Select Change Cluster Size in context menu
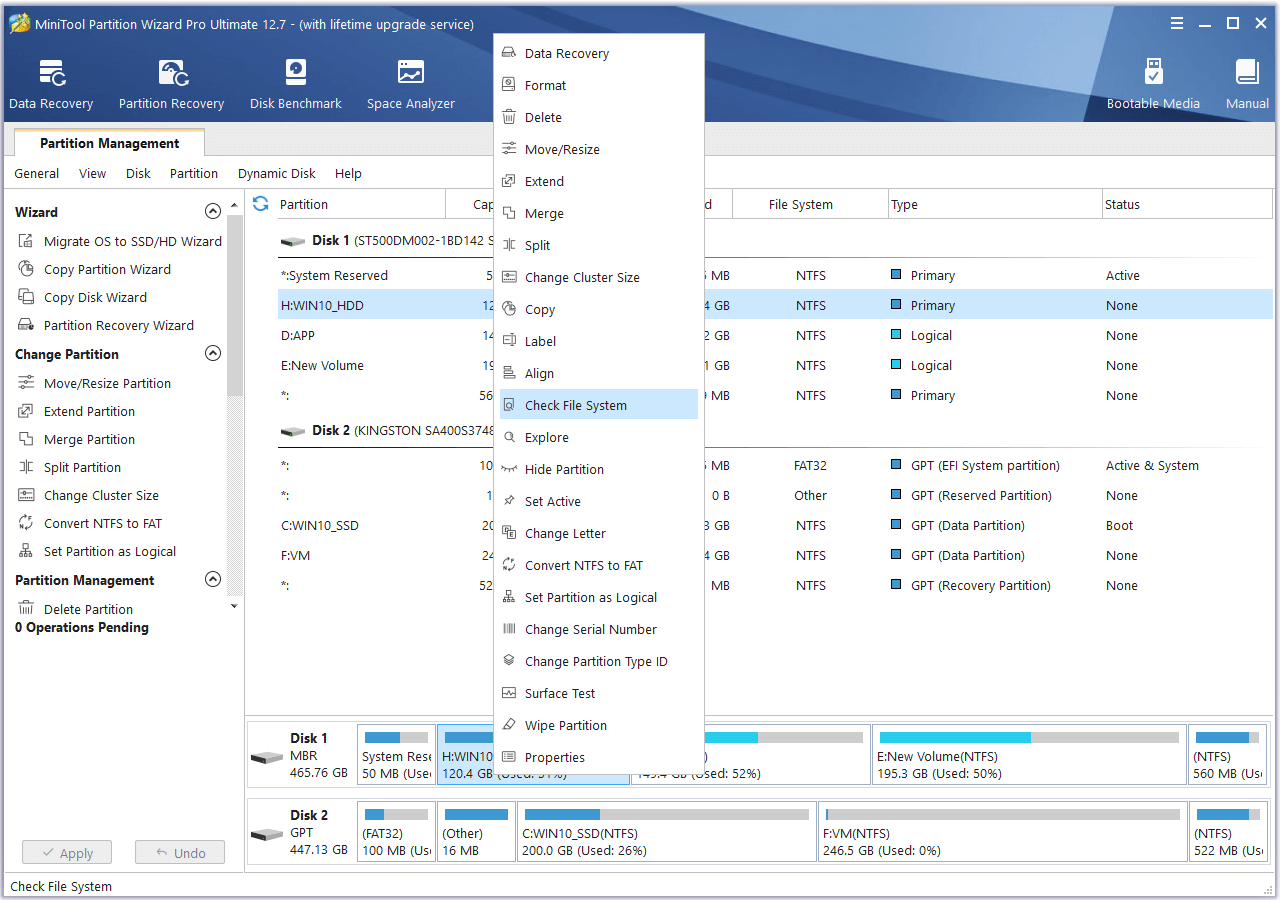Viewport: 1280px width, 900px height. 599,278
